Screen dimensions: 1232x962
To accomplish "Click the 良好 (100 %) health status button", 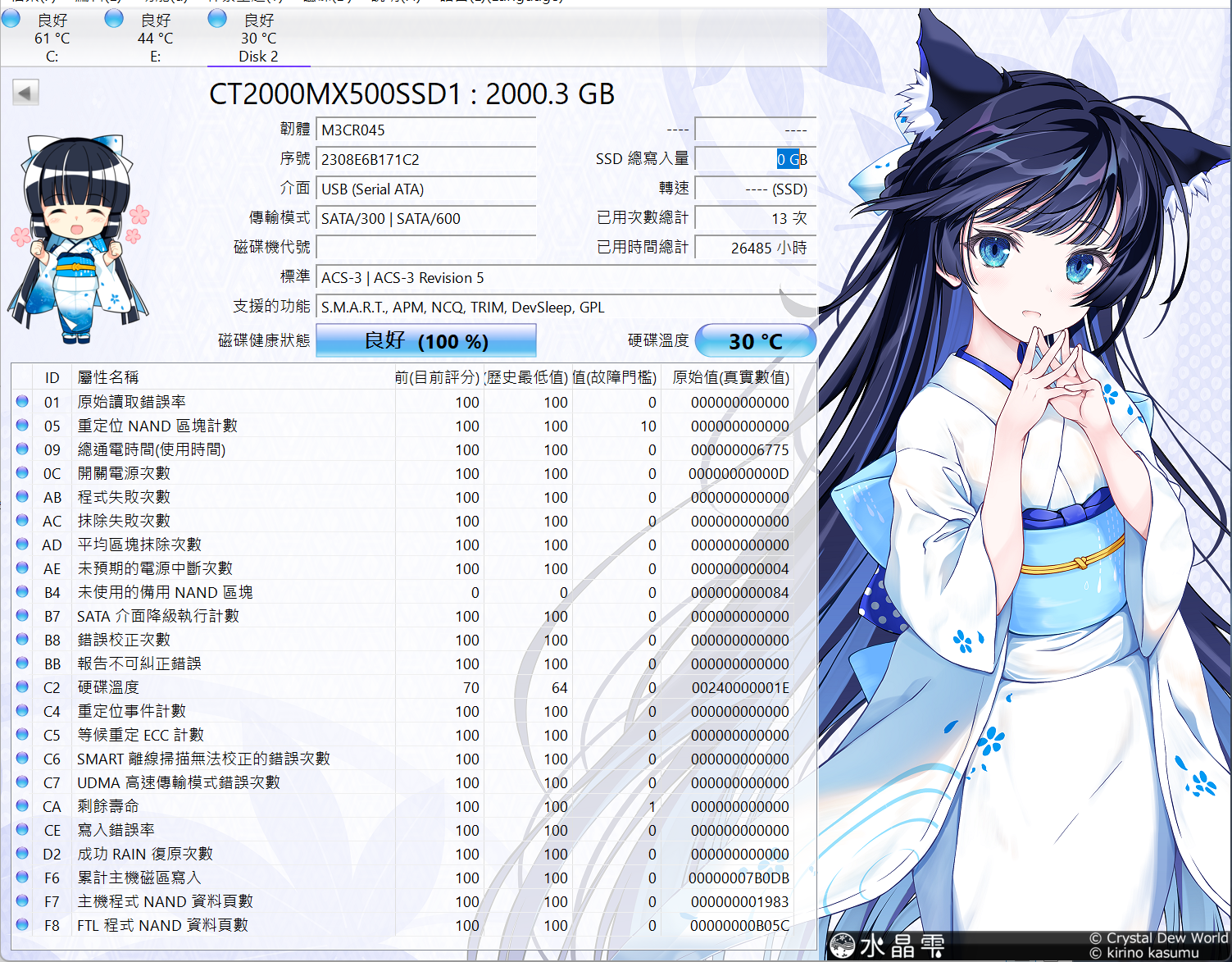I will pyautogui.click(x=426, y=340).
